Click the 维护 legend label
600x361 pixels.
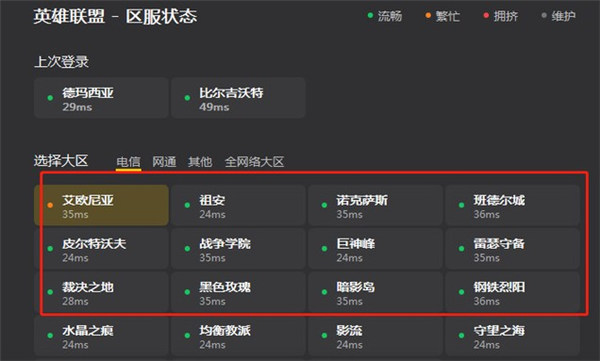(x=564, y=16)
